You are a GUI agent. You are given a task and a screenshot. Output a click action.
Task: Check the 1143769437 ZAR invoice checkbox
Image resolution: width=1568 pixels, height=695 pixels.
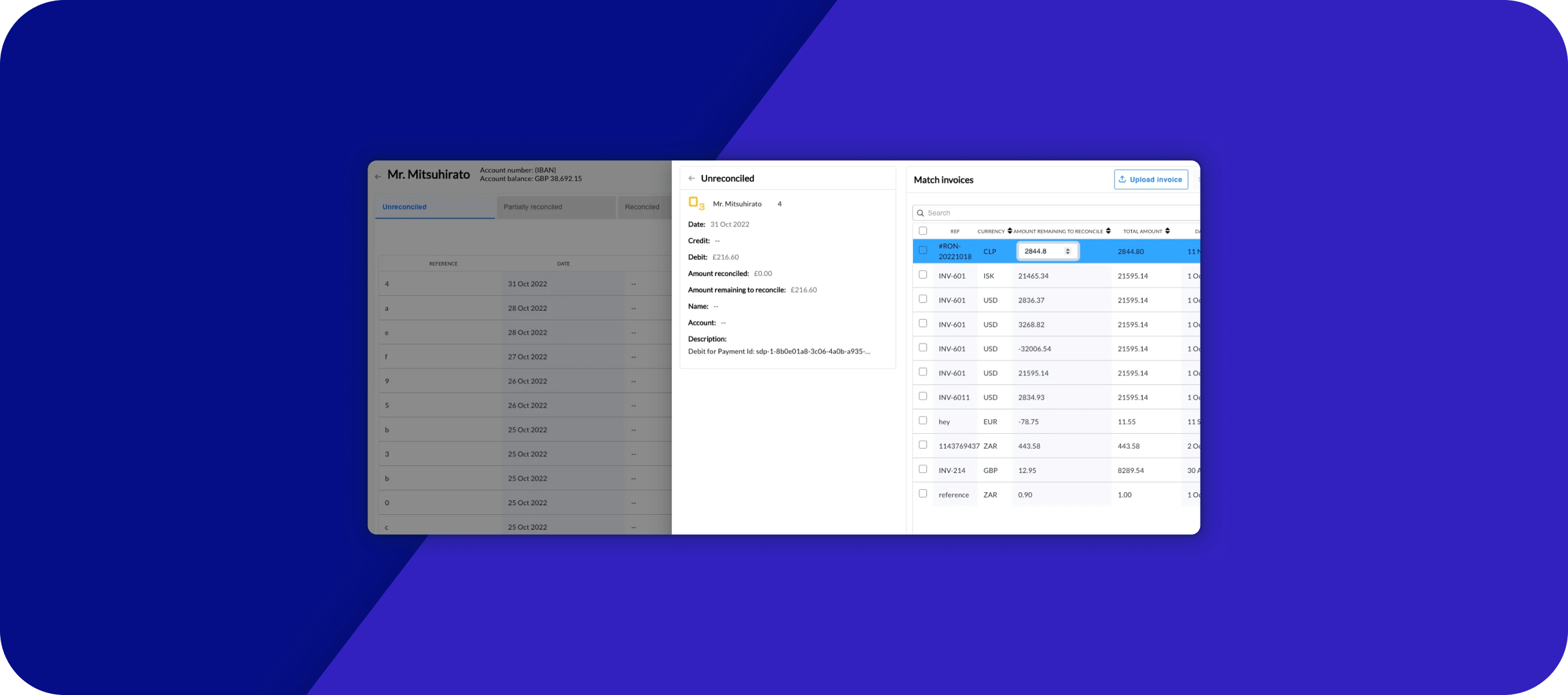923,445
